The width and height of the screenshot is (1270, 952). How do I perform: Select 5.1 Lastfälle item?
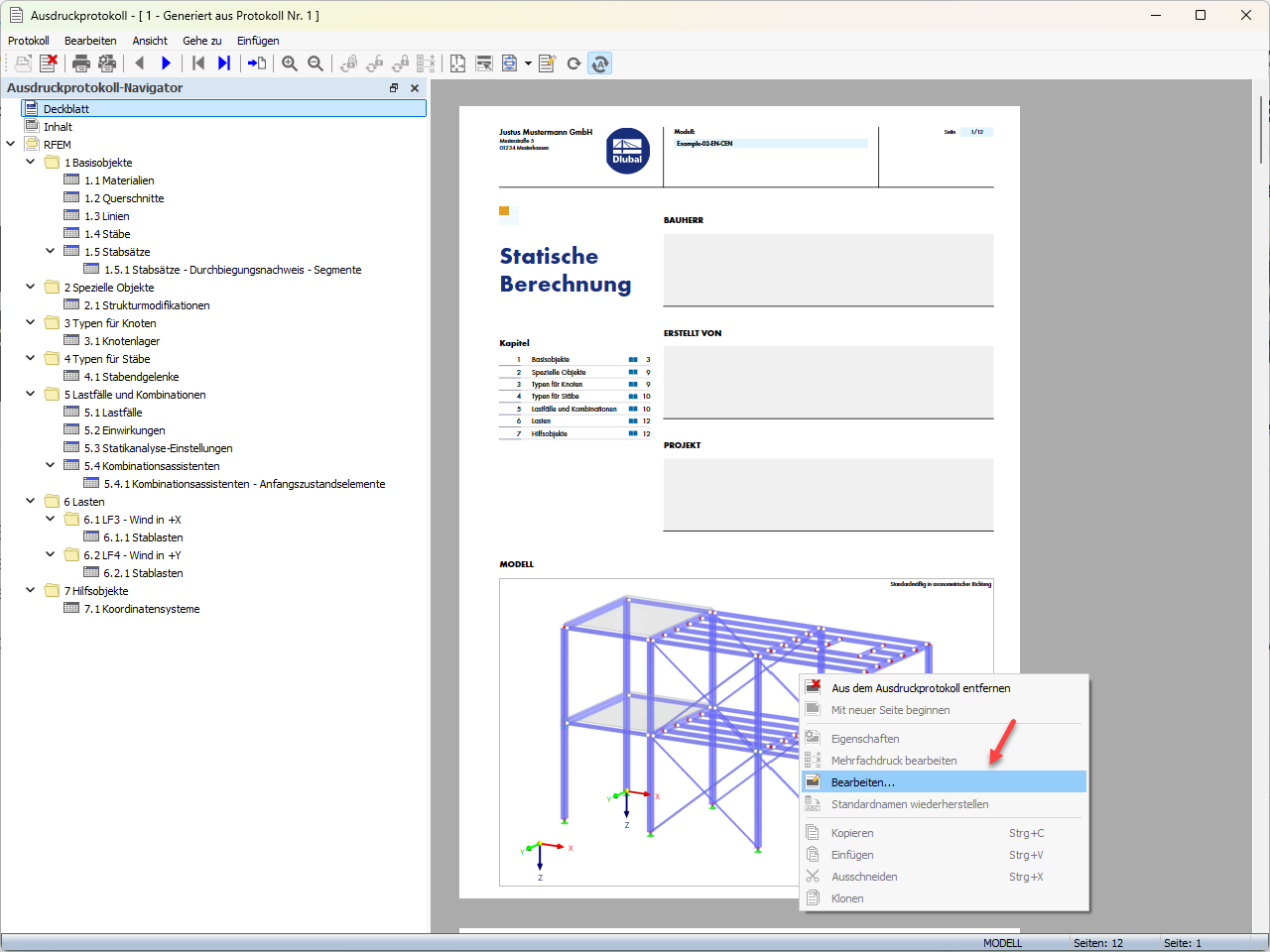(x=113, y=413)
